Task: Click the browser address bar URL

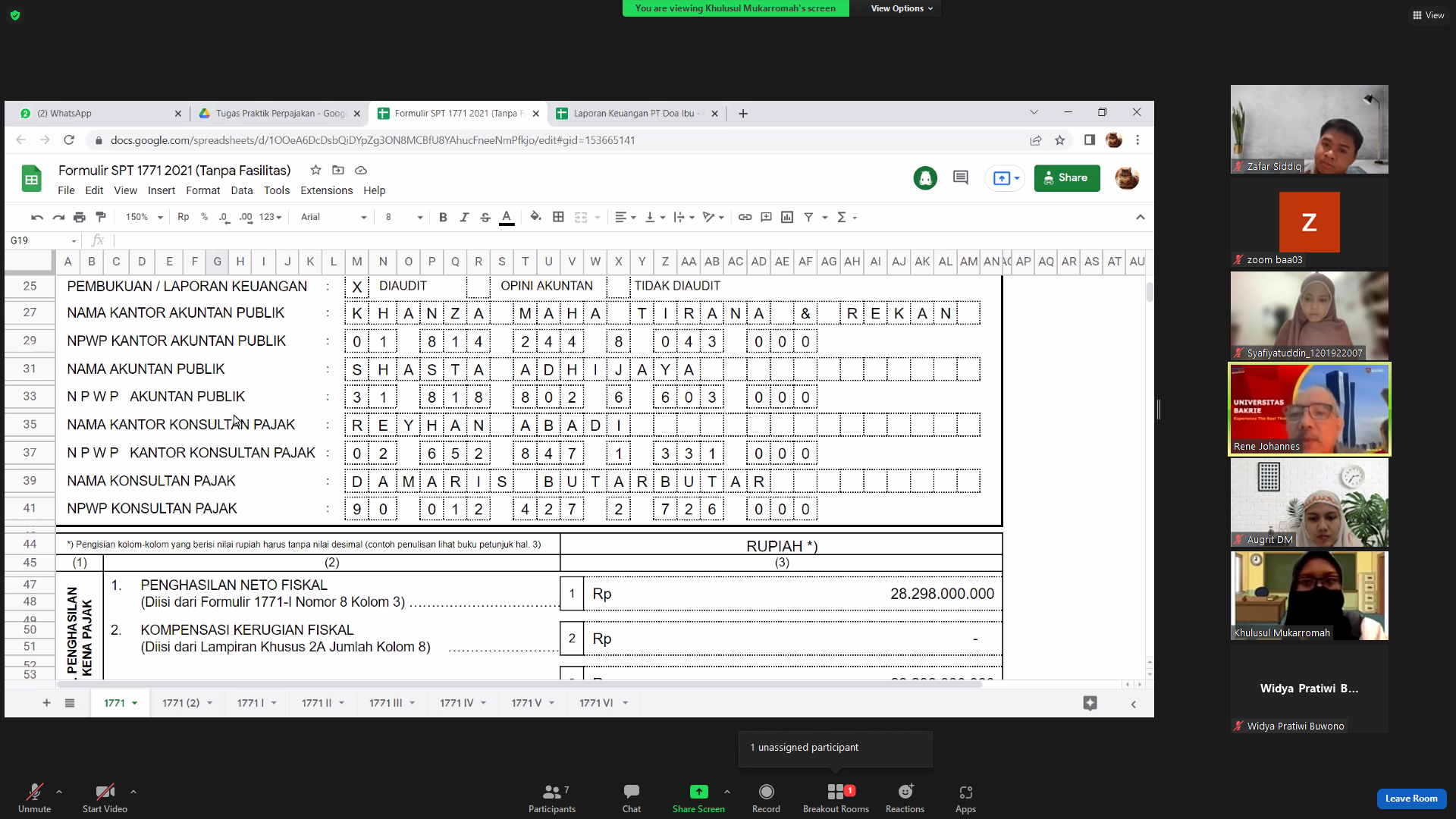Action: tap(372, 140)
